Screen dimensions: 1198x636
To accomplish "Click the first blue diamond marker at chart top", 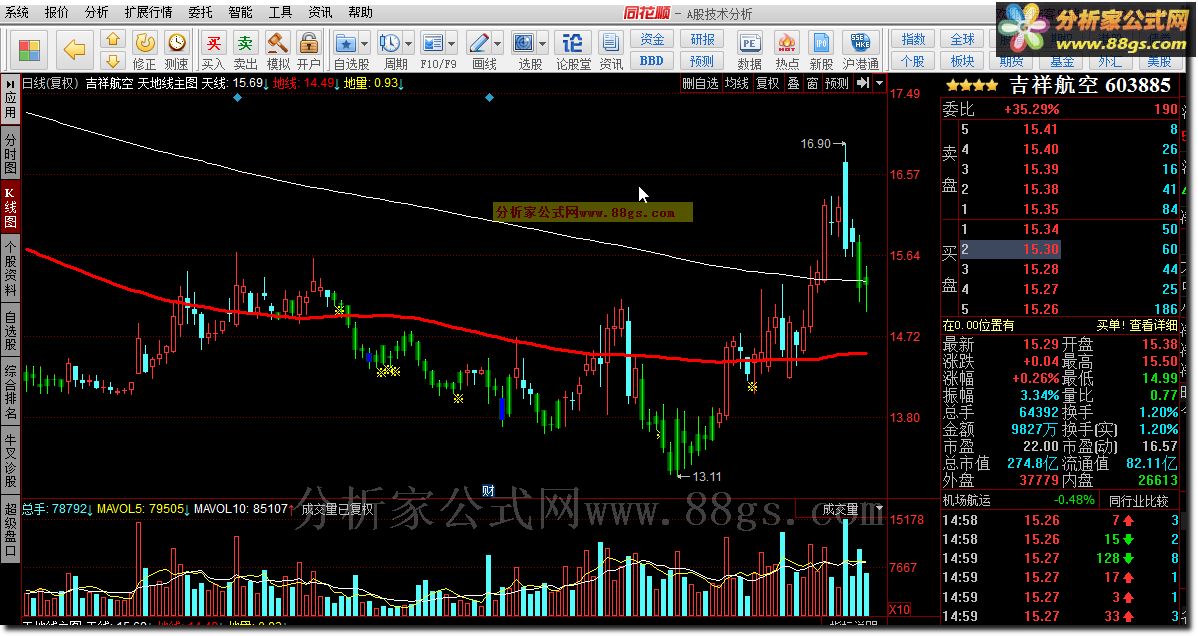I will pos(238,98).
